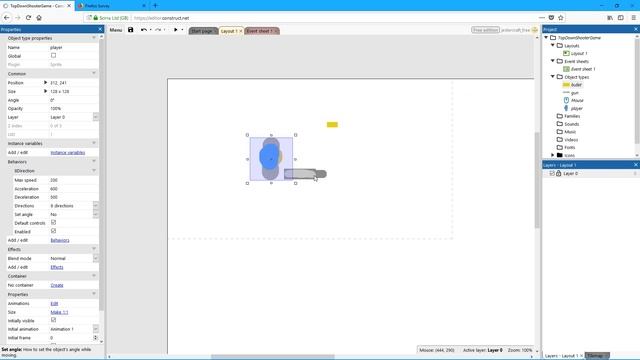Select the Sounds folder

point(571,124)
